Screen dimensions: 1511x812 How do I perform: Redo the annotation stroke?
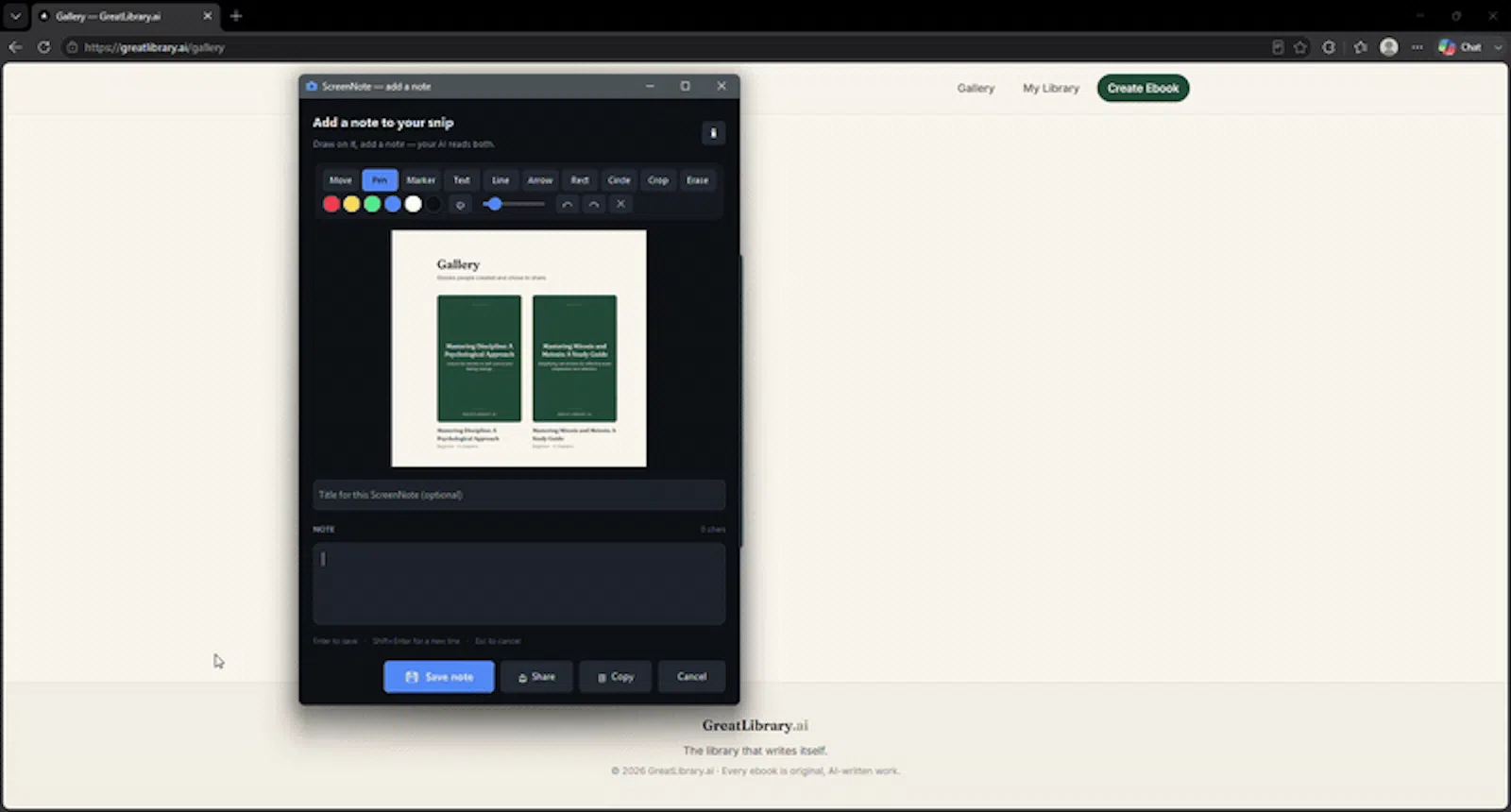tap(593, 204)
